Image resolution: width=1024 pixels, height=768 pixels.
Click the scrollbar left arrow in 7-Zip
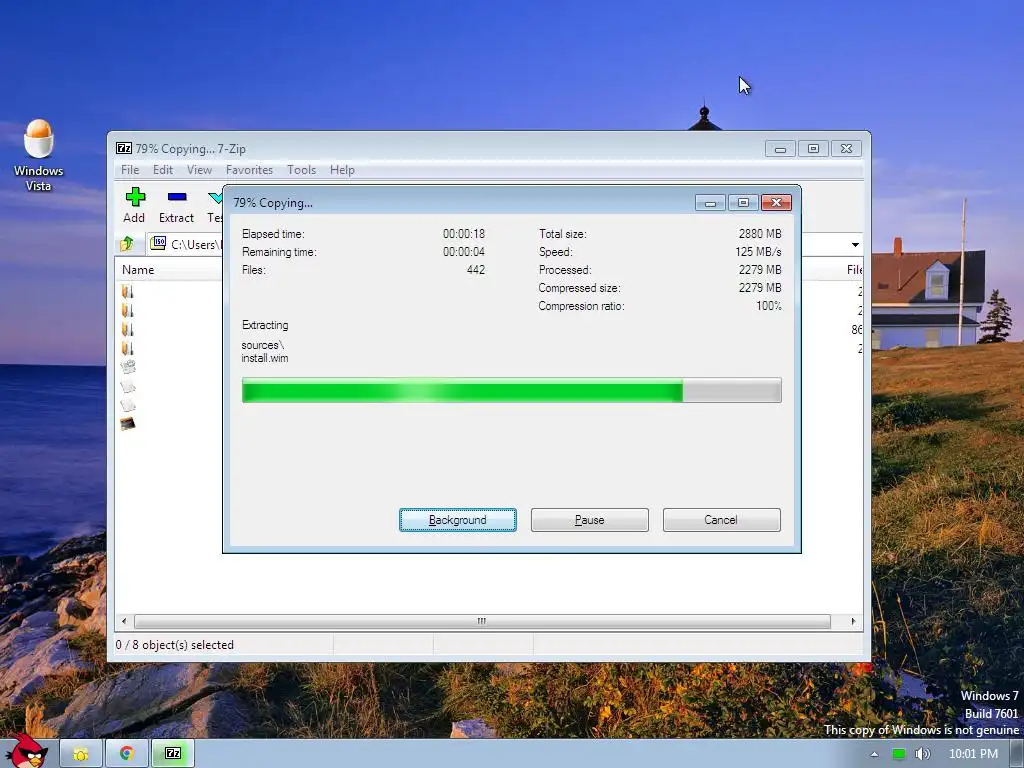point(125,621)
